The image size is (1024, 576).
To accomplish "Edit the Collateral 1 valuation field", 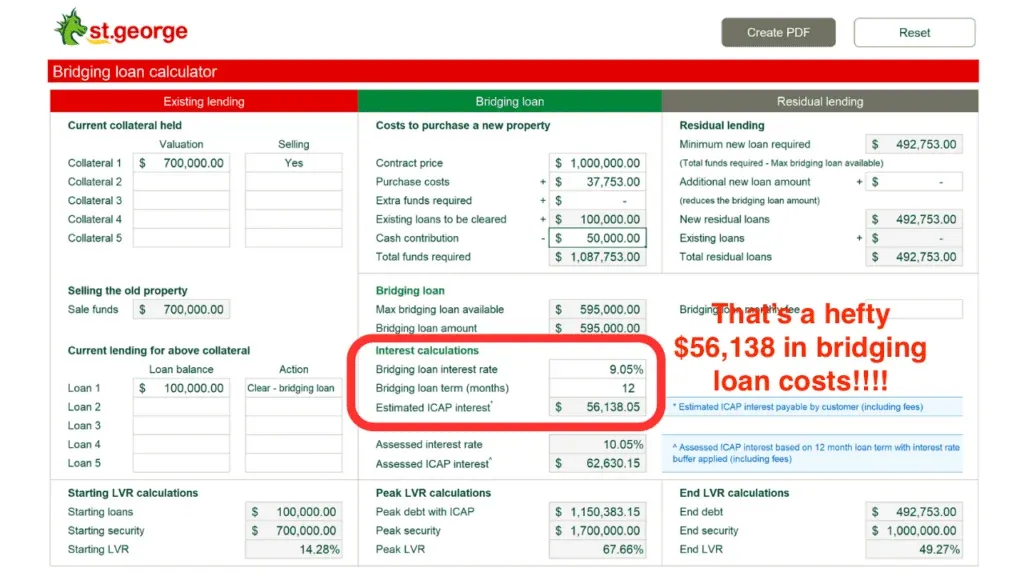I will coord(182,163).
